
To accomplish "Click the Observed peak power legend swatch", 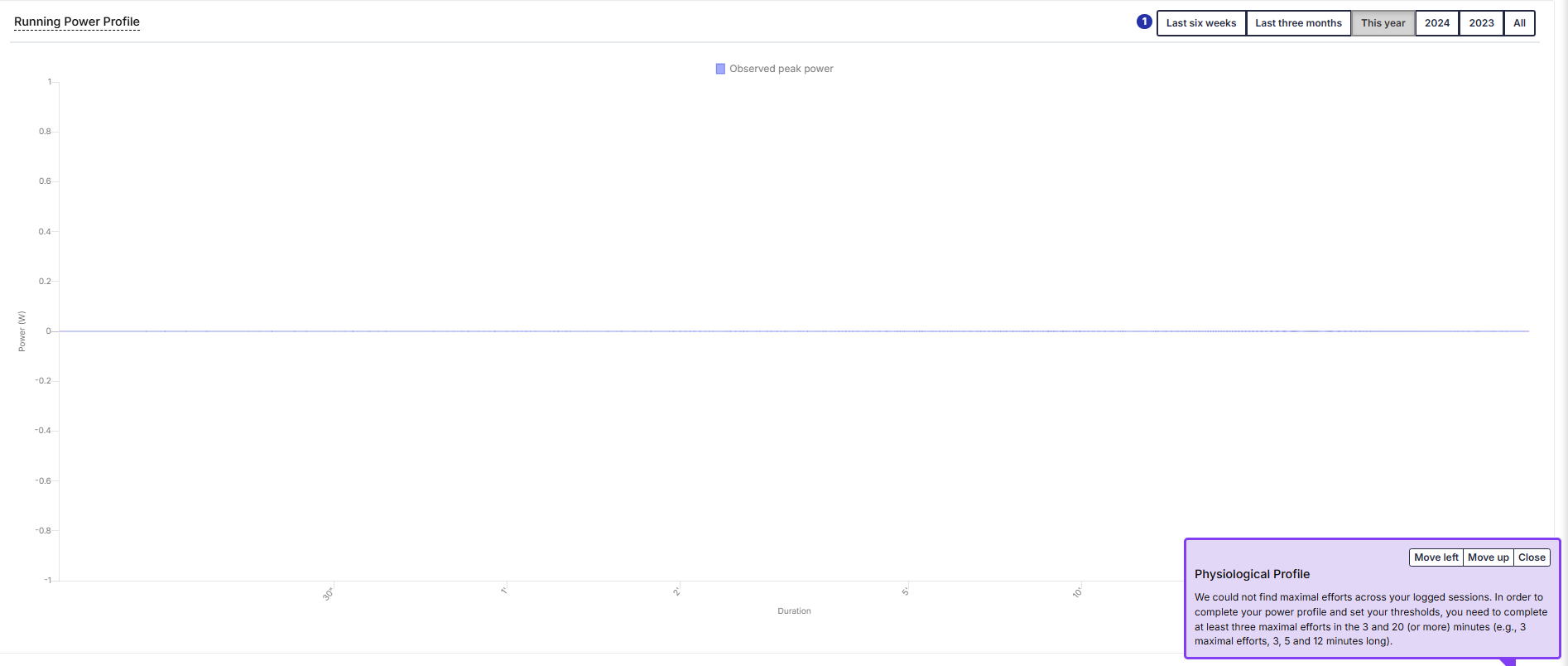I will (720, 69).
